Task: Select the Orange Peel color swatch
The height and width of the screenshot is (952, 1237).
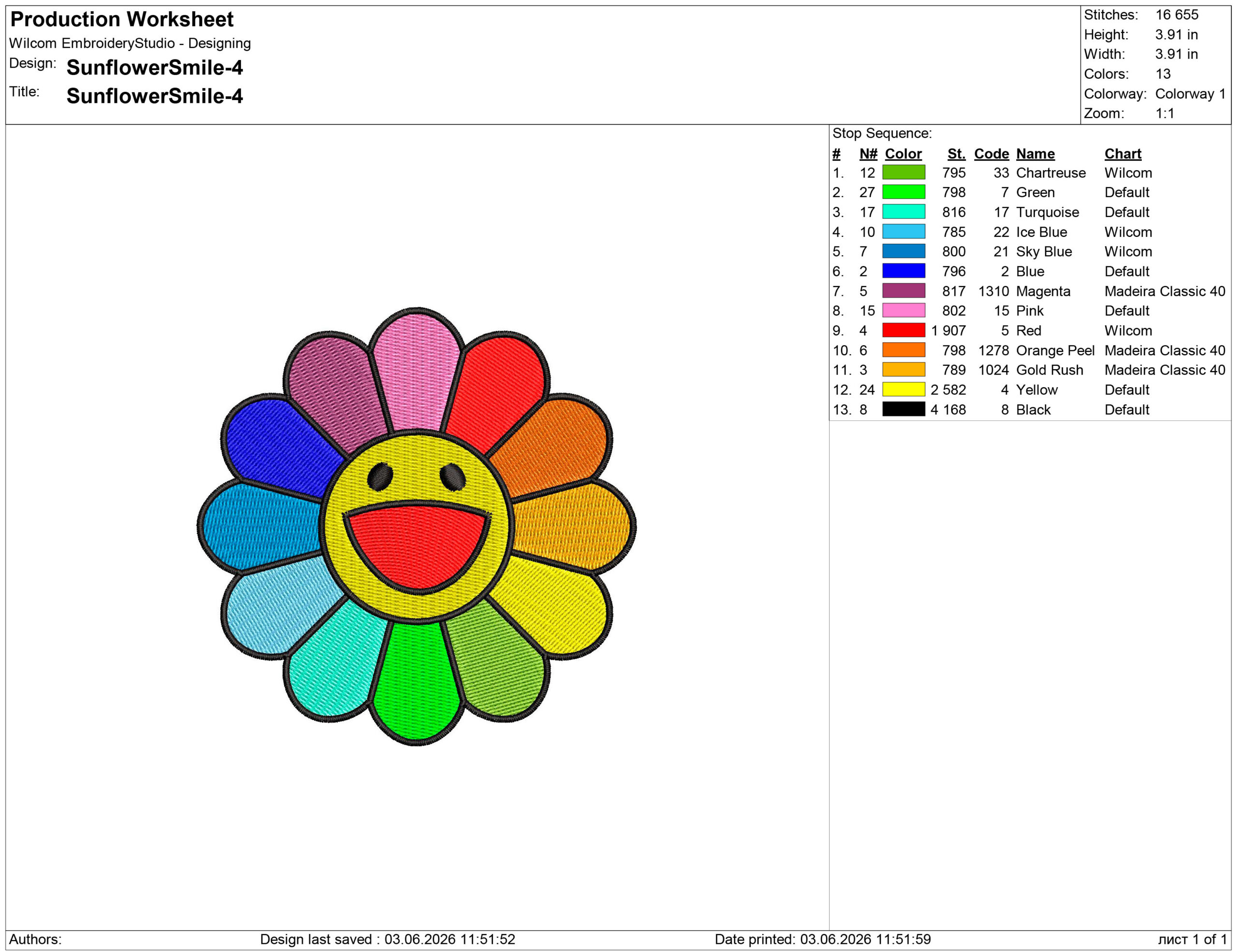Action: pyautogui.click(x=904, y=350)
